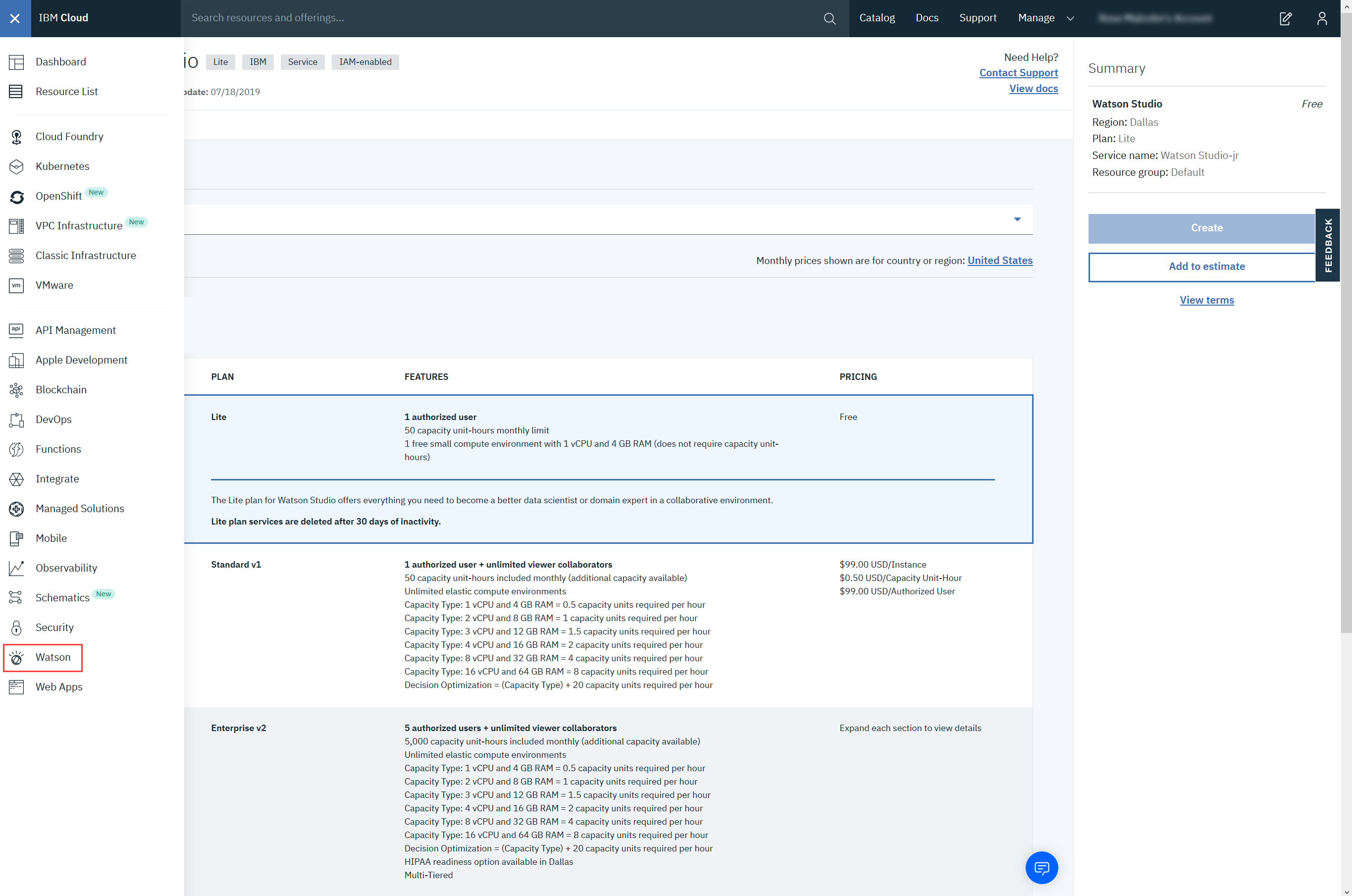
Task: Click the Add to estimate button
Action: pos(1206,266)
